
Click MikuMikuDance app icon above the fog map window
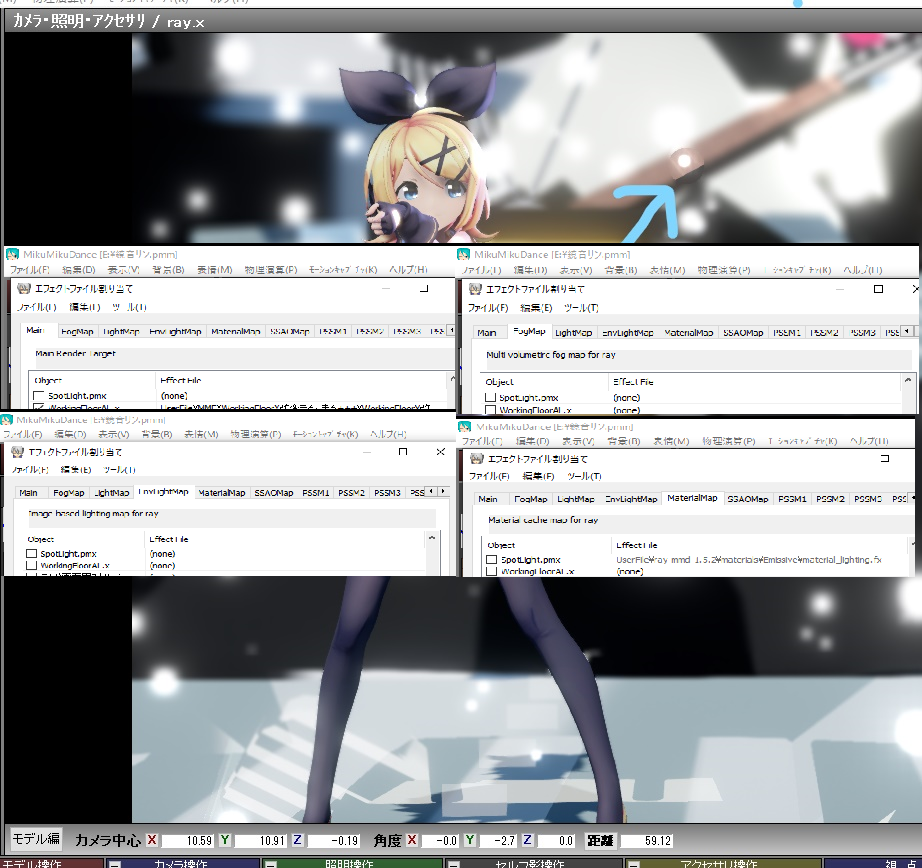coord(463,255)
